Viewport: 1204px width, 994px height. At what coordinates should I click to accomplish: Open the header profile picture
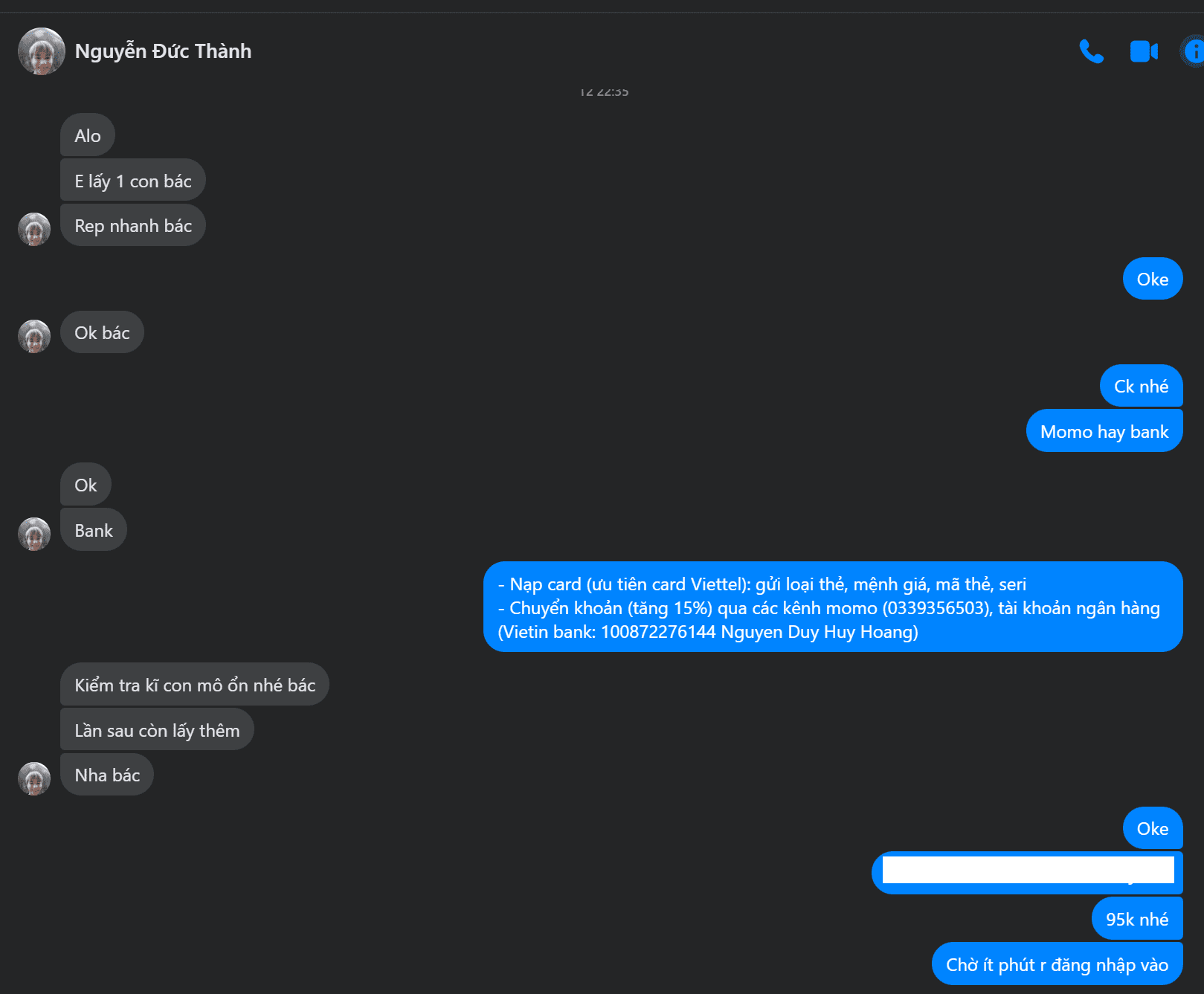point(42,51)
